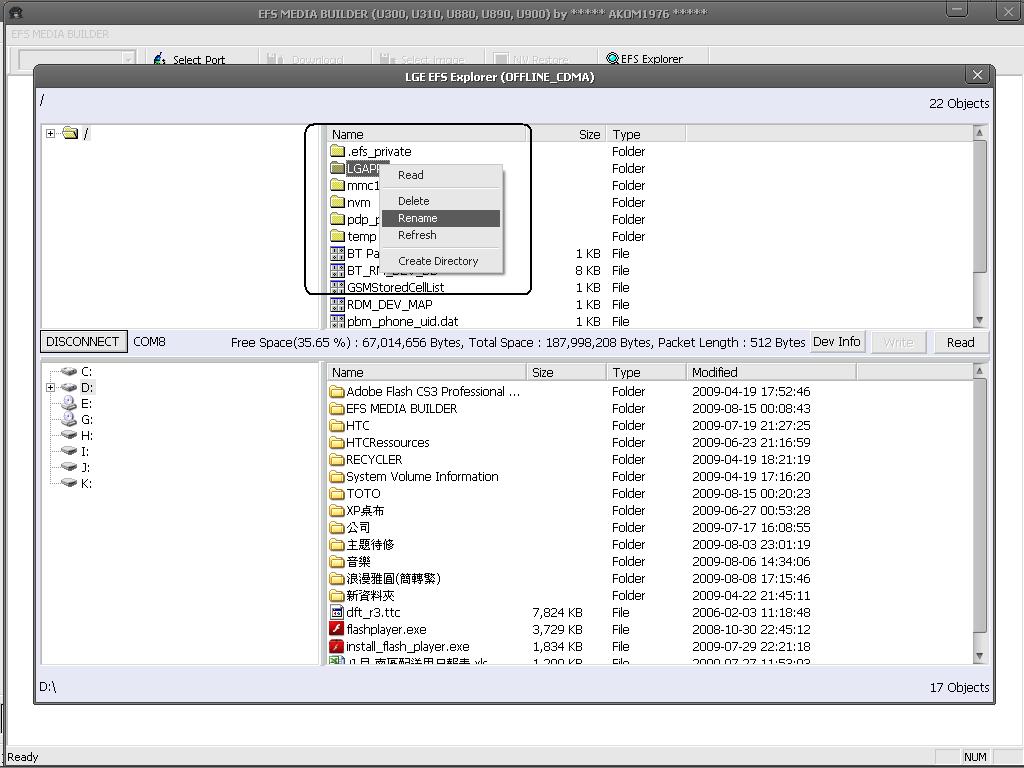The width and height of the screenshot is (1024, 768).
Task: Expand the root folder tree node
Action: point(50,133)
